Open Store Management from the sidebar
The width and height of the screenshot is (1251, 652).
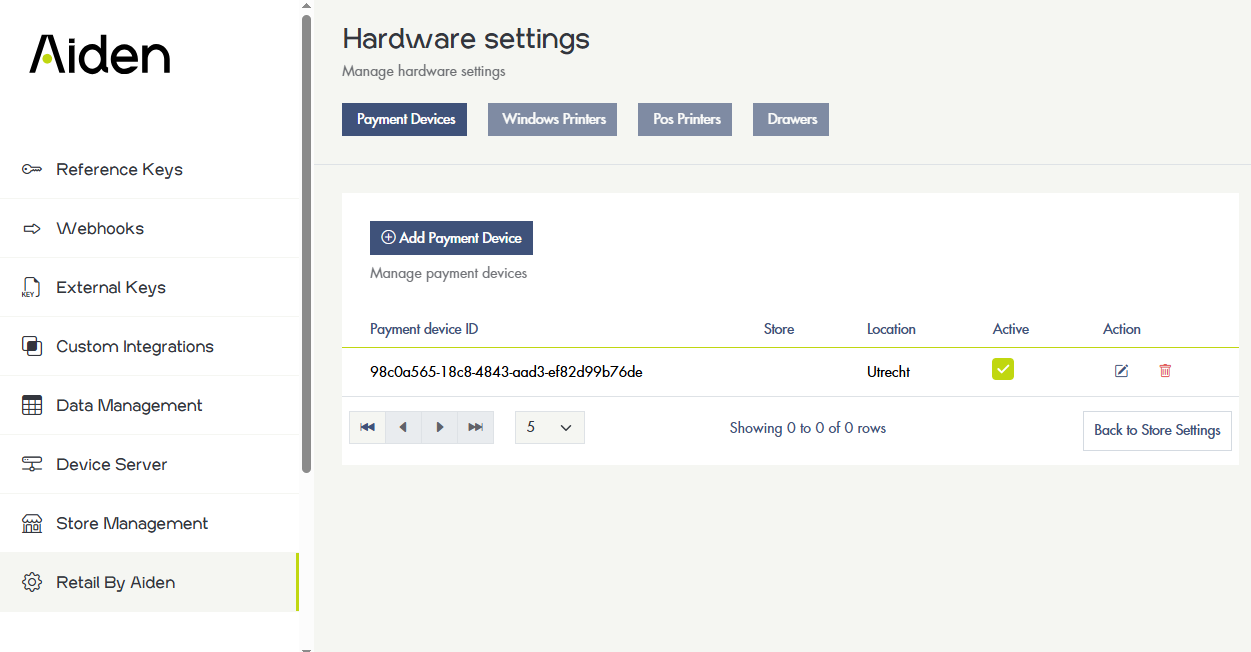(132, 524)
